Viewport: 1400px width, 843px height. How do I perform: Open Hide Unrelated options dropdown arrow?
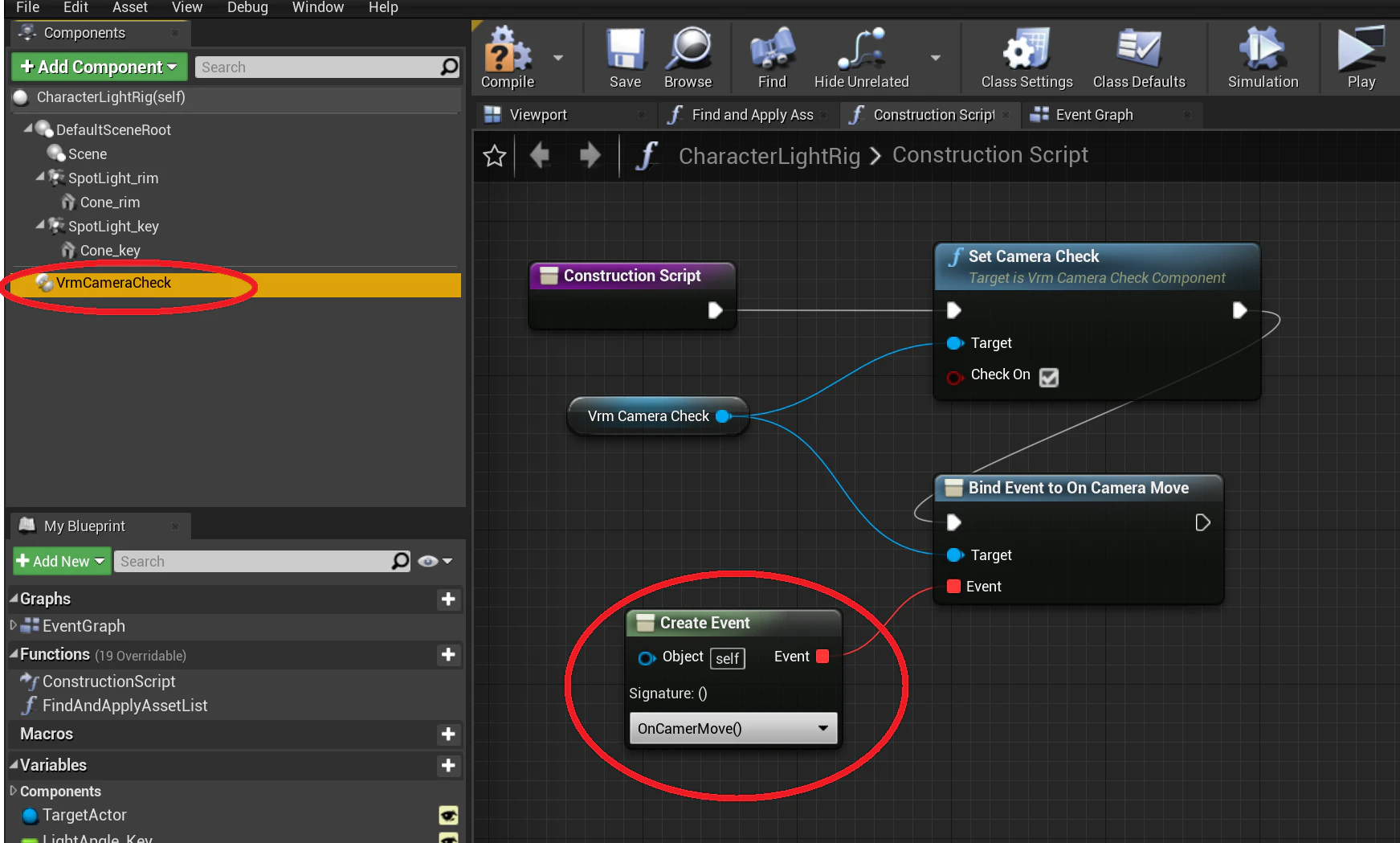pos(936,58)
